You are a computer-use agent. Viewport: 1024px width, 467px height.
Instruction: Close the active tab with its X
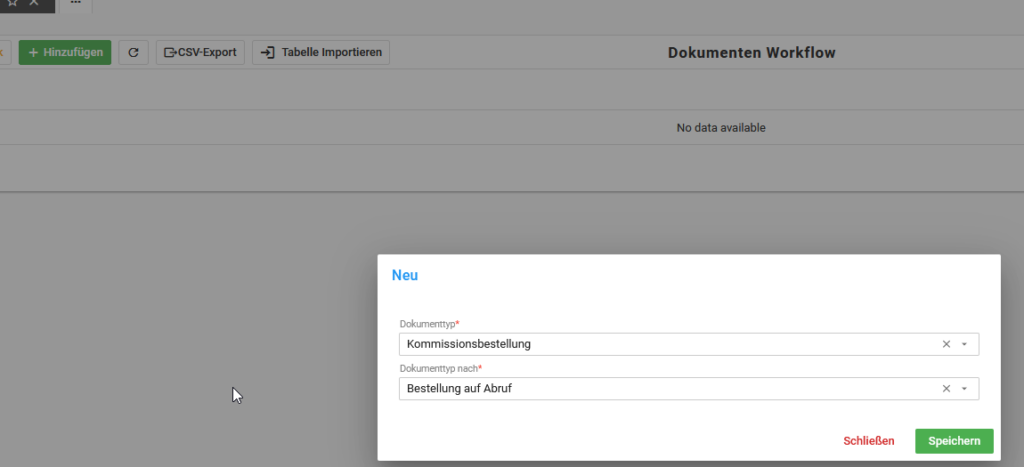tap(34, 3)
